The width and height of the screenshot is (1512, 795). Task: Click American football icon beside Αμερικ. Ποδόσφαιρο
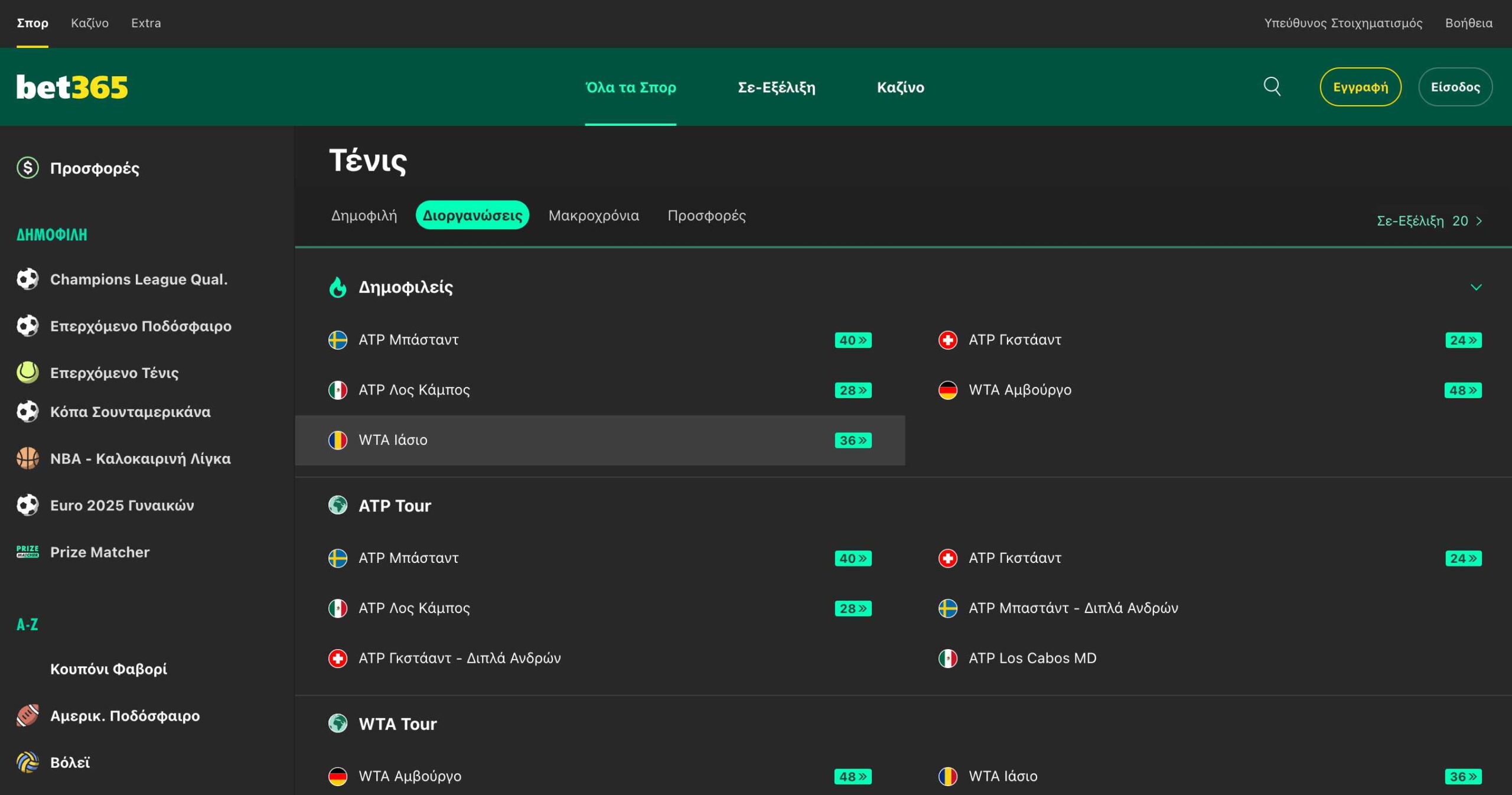[x=28, y=715]
